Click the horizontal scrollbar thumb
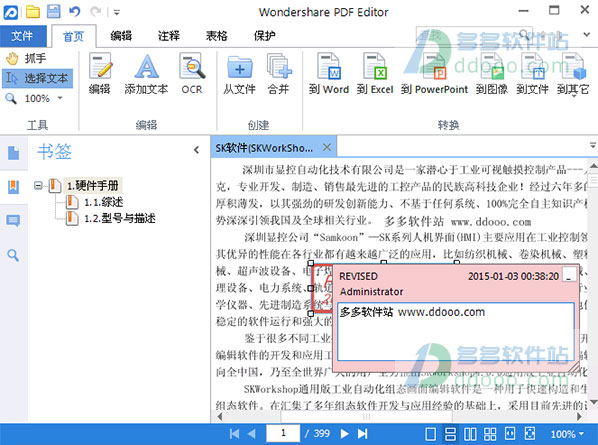The width and height of the screenshot is (598, 445). tap(366, 416)
